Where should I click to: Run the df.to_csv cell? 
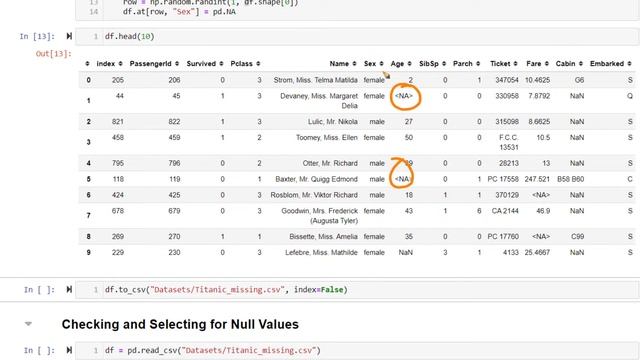click(x=69, y=289)
